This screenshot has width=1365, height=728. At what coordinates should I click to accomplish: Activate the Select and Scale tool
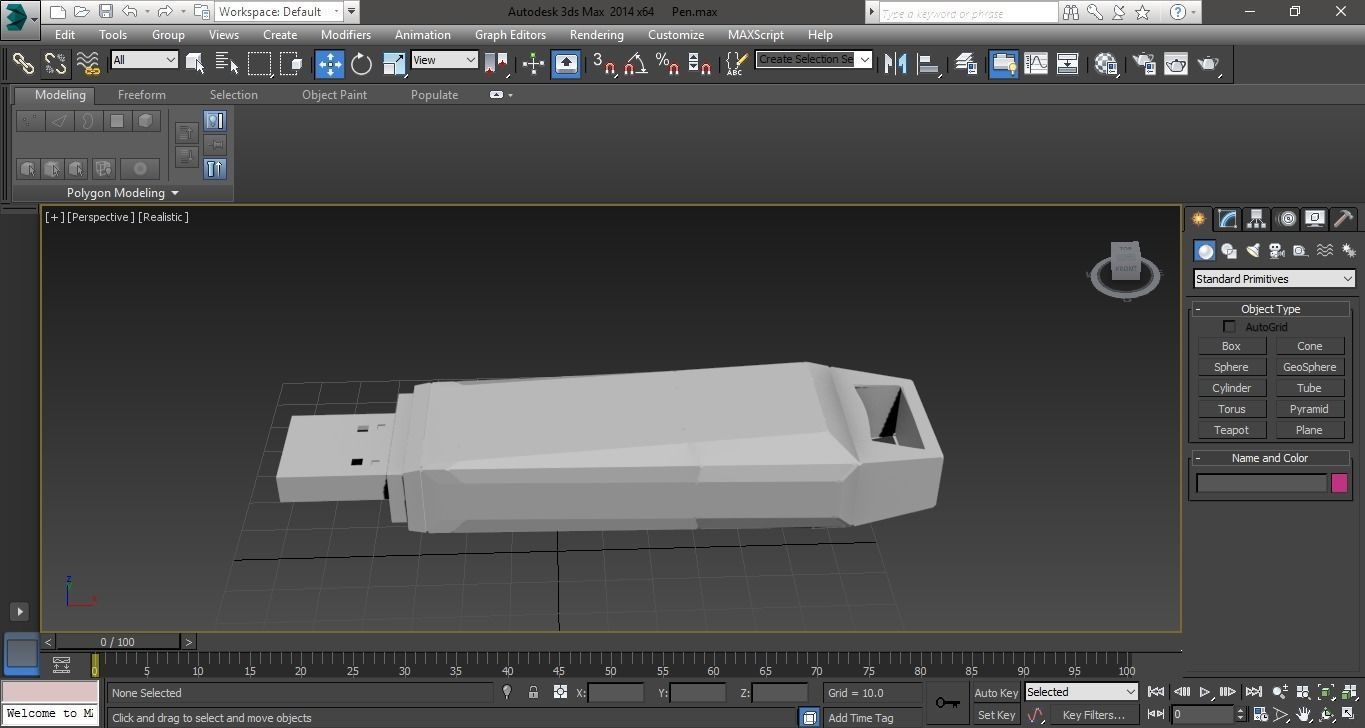point(394,63)
